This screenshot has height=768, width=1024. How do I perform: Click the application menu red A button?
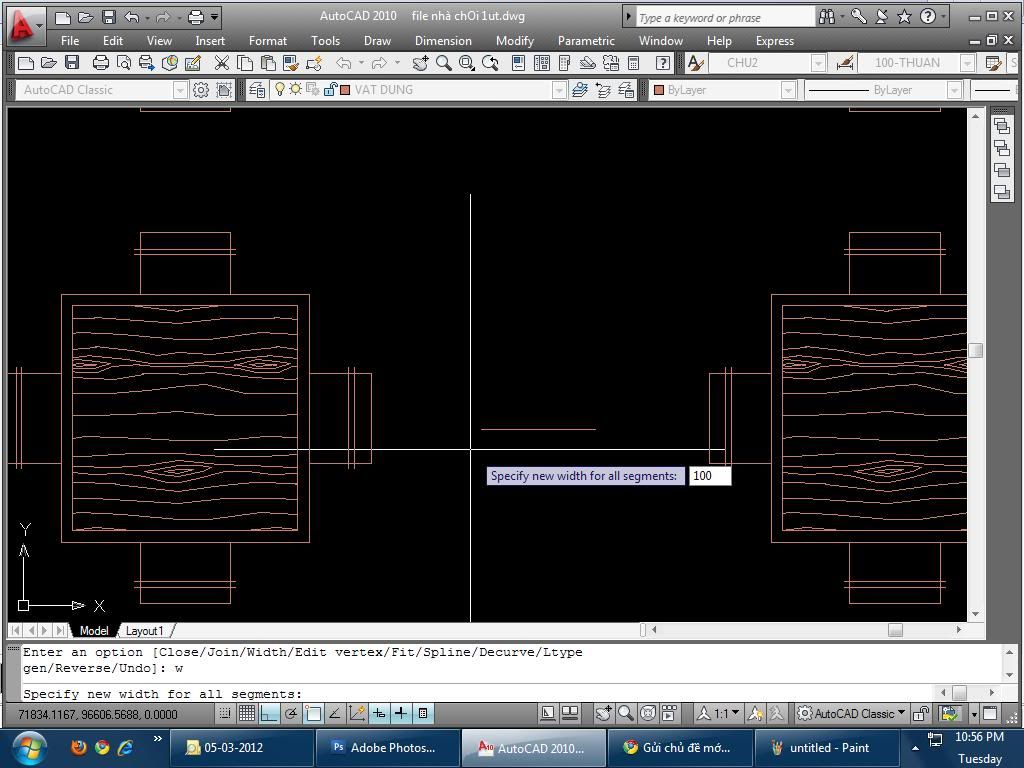coord(25,26)
